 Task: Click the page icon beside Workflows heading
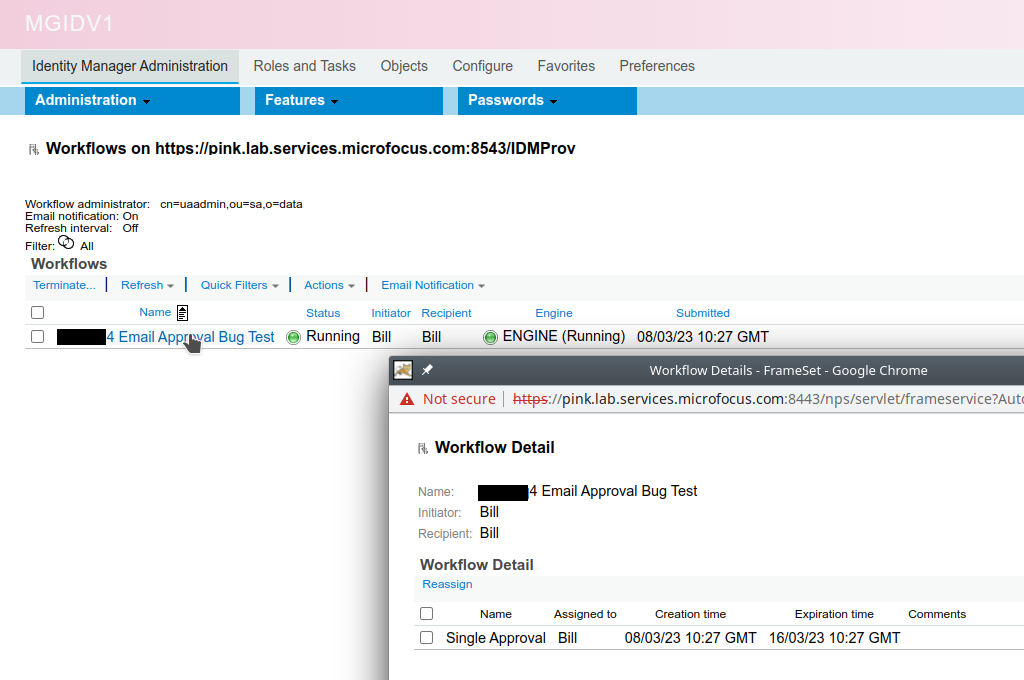pos(33,148)
